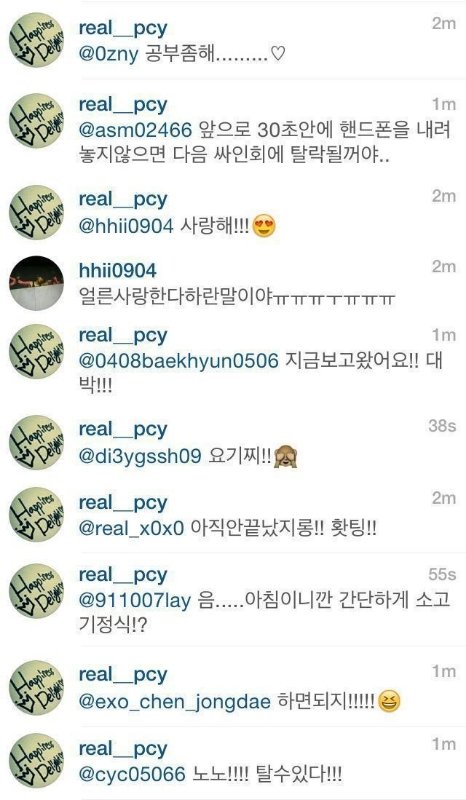Open real__pcy avatar beside @0zny comment

[x=36, y=40]
